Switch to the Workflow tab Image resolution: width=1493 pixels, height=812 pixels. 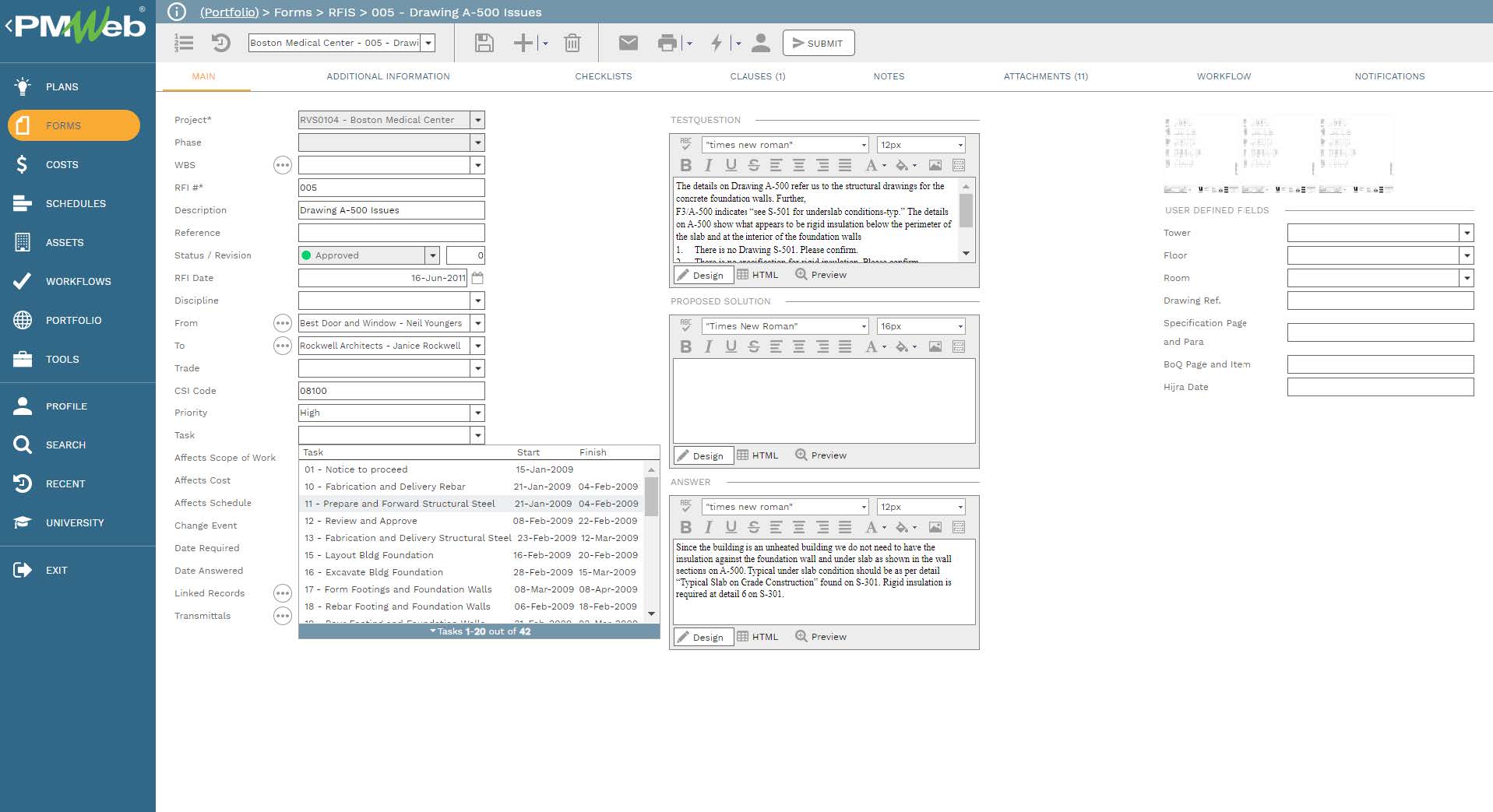pyautogui.click(x=1224, y=76)
